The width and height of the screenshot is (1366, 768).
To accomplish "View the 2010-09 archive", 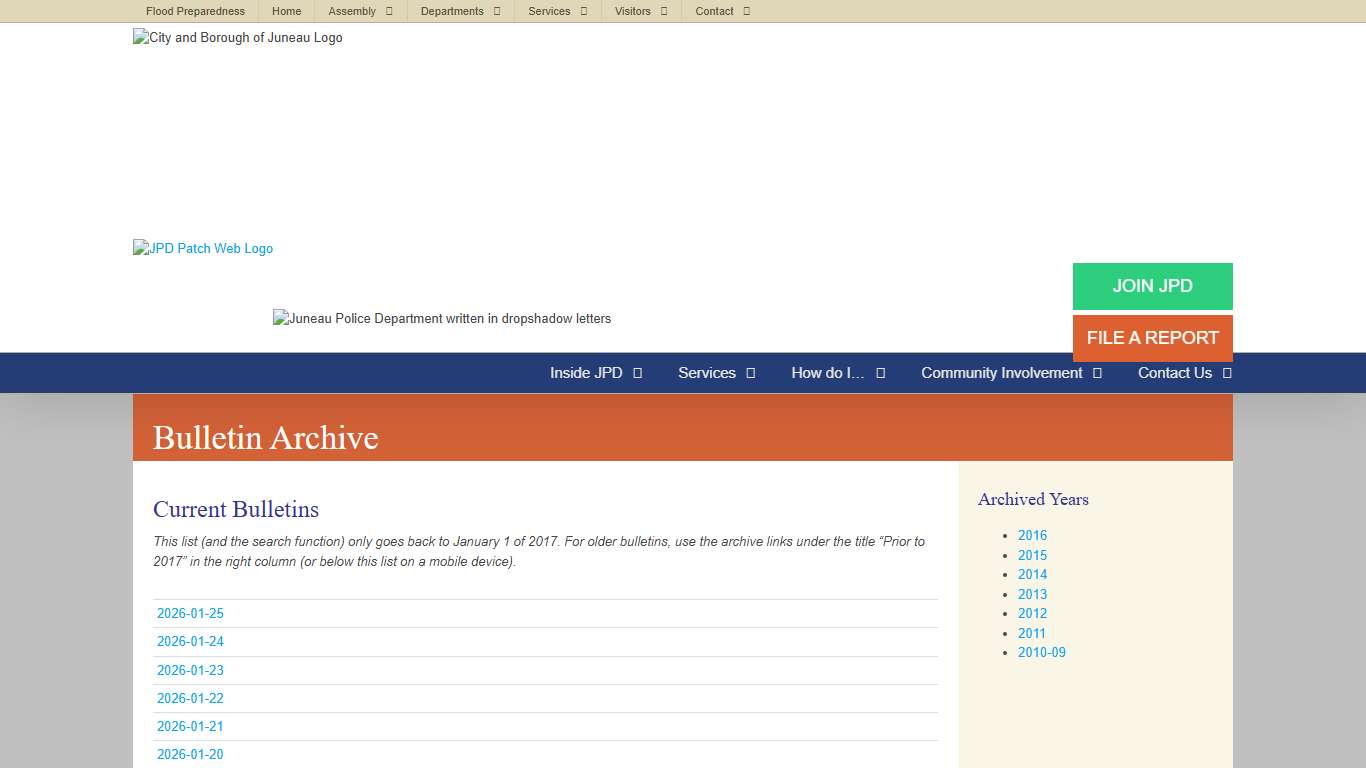I will pyautogui.click(x=1041, y=652).
